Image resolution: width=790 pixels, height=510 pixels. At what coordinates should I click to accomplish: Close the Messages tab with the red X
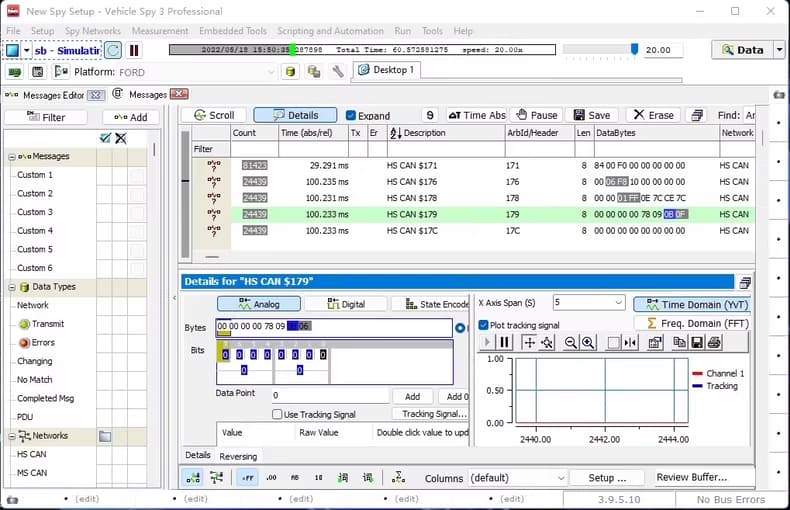tap(179, 94)
